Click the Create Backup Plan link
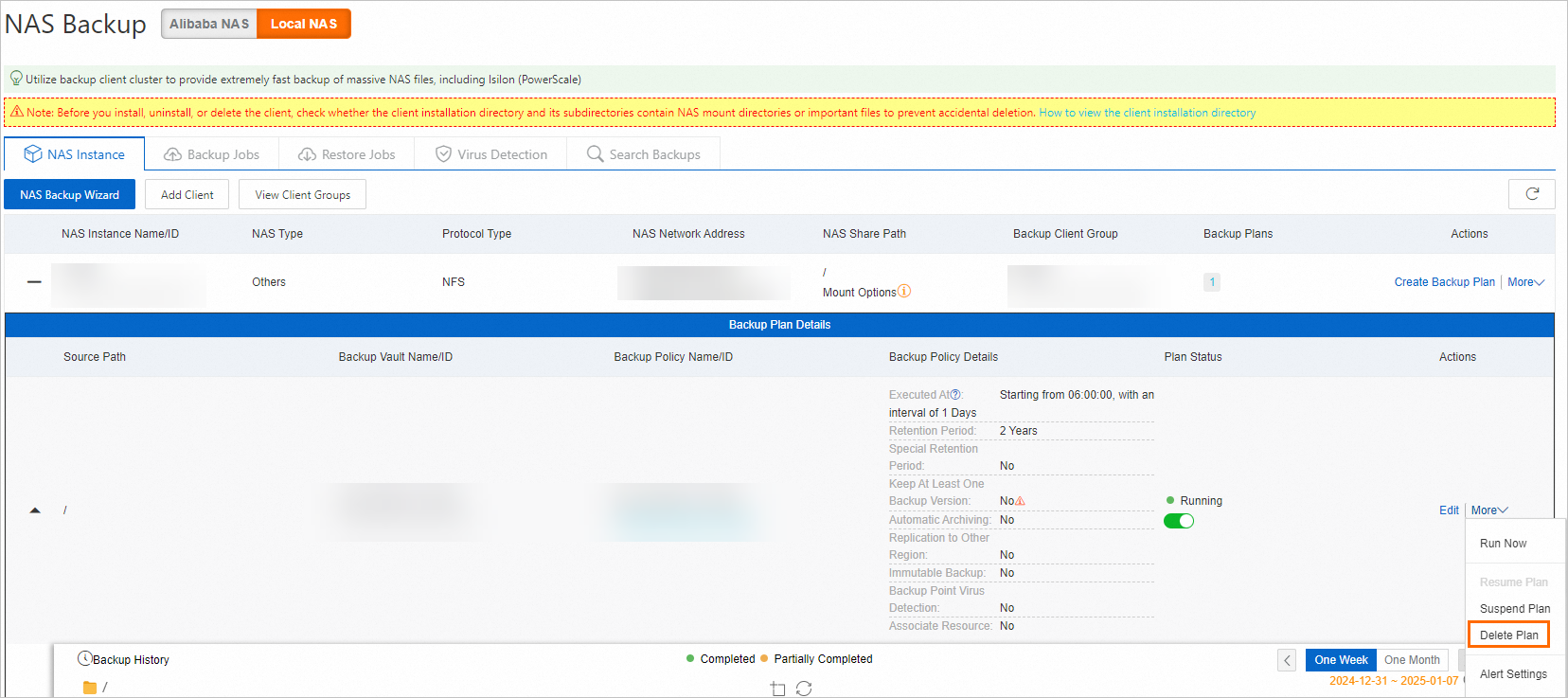Screen dimensions: 1568x698 (1445, 282)
